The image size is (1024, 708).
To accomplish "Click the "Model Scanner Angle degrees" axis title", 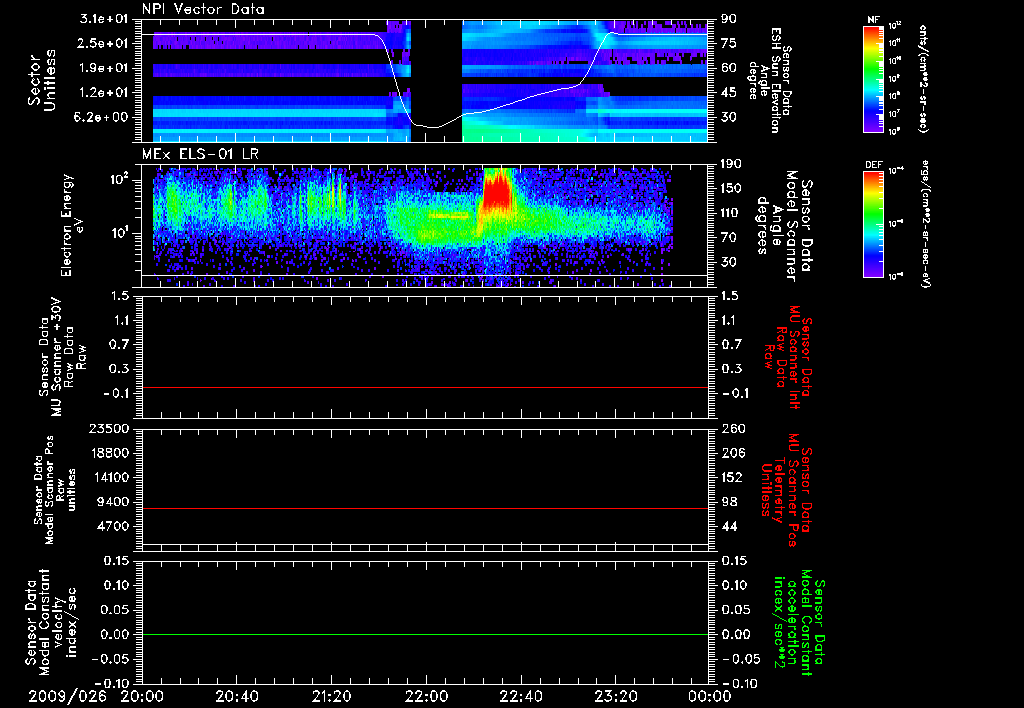I will [784, 225].
